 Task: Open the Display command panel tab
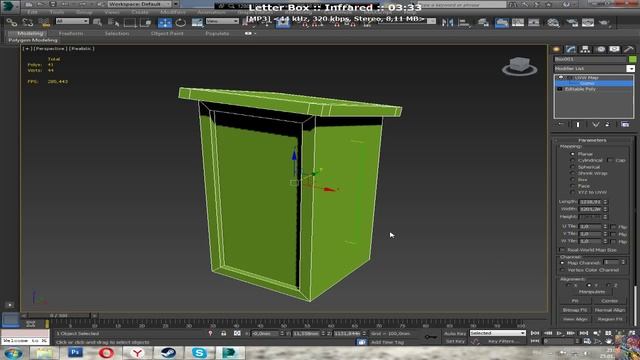coord(614,49)
